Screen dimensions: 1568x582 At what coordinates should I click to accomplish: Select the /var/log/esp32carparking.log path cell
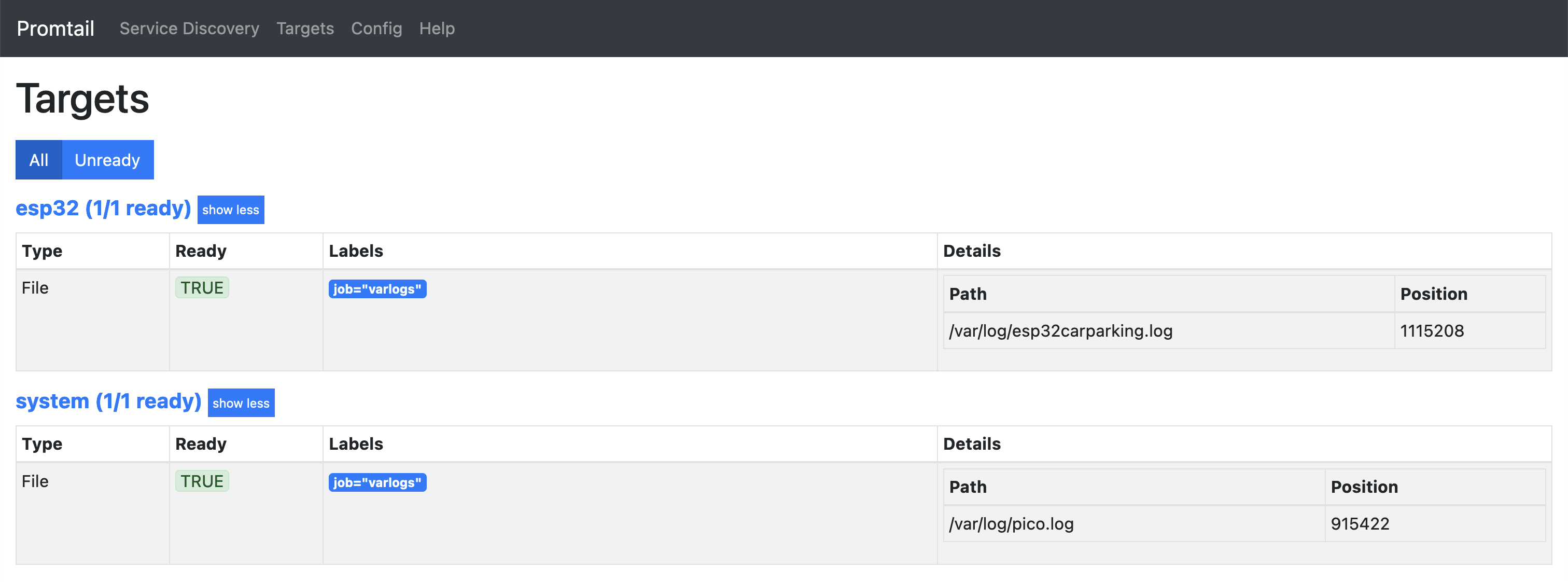(1060, 331)
